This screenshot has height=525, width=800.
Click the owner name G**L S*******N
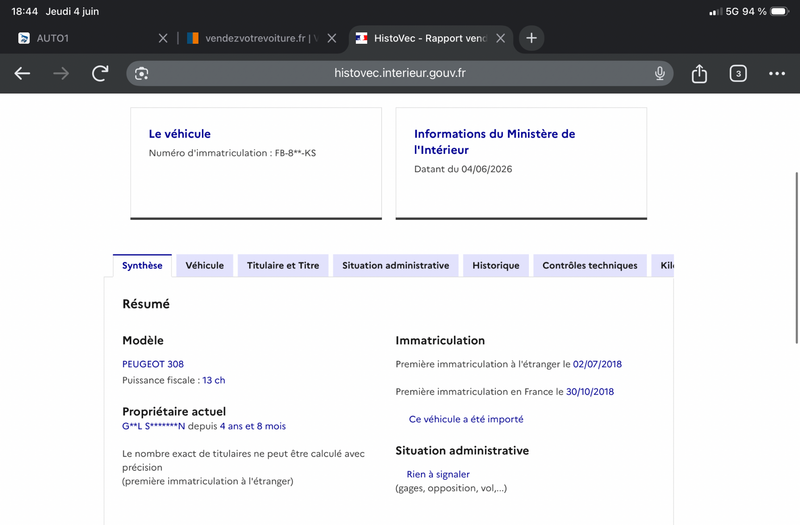(154, 426)
